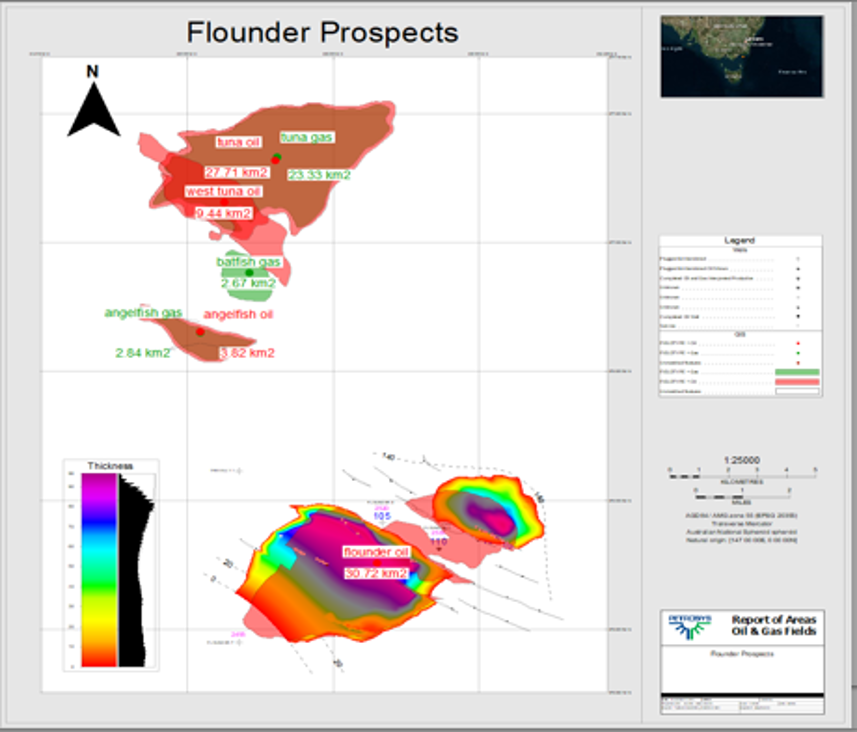Click the Petrosys logo in title block
The width and height of the screenshot is (857, 732).
coord(687,624)
